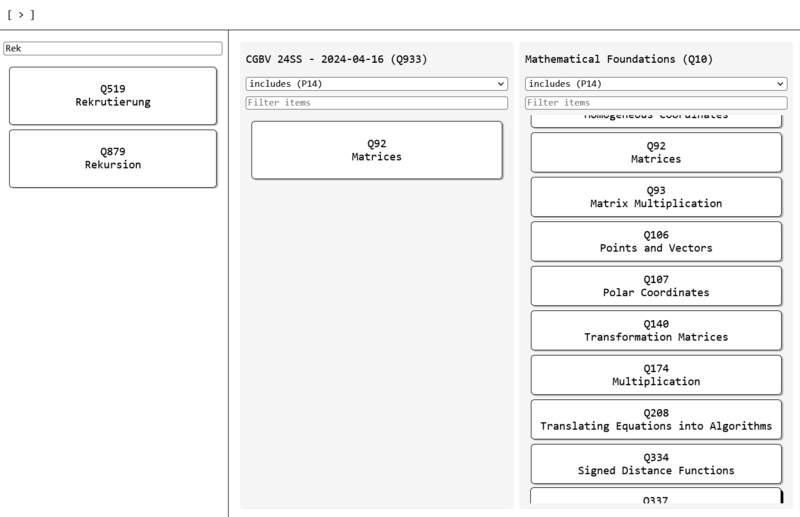Open the Mathematical Foundations property dropdown
Screen dimensions: 800x517
tap(656, 84)
